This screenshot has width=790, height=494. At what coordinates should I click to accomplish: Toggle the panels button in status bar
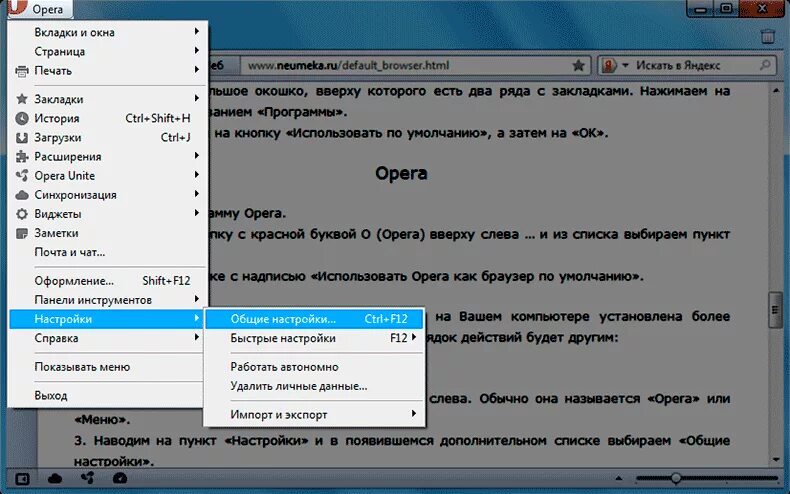pyautogui.click(x=23, y=478)
